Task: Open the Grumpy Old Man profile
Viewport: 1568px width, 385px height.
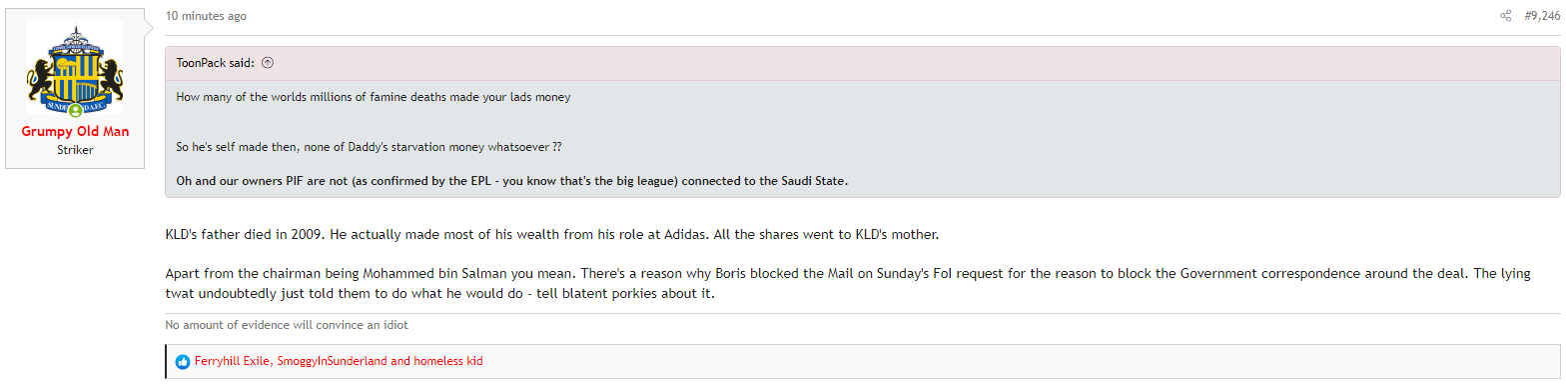Action: [x=75, y=131]
